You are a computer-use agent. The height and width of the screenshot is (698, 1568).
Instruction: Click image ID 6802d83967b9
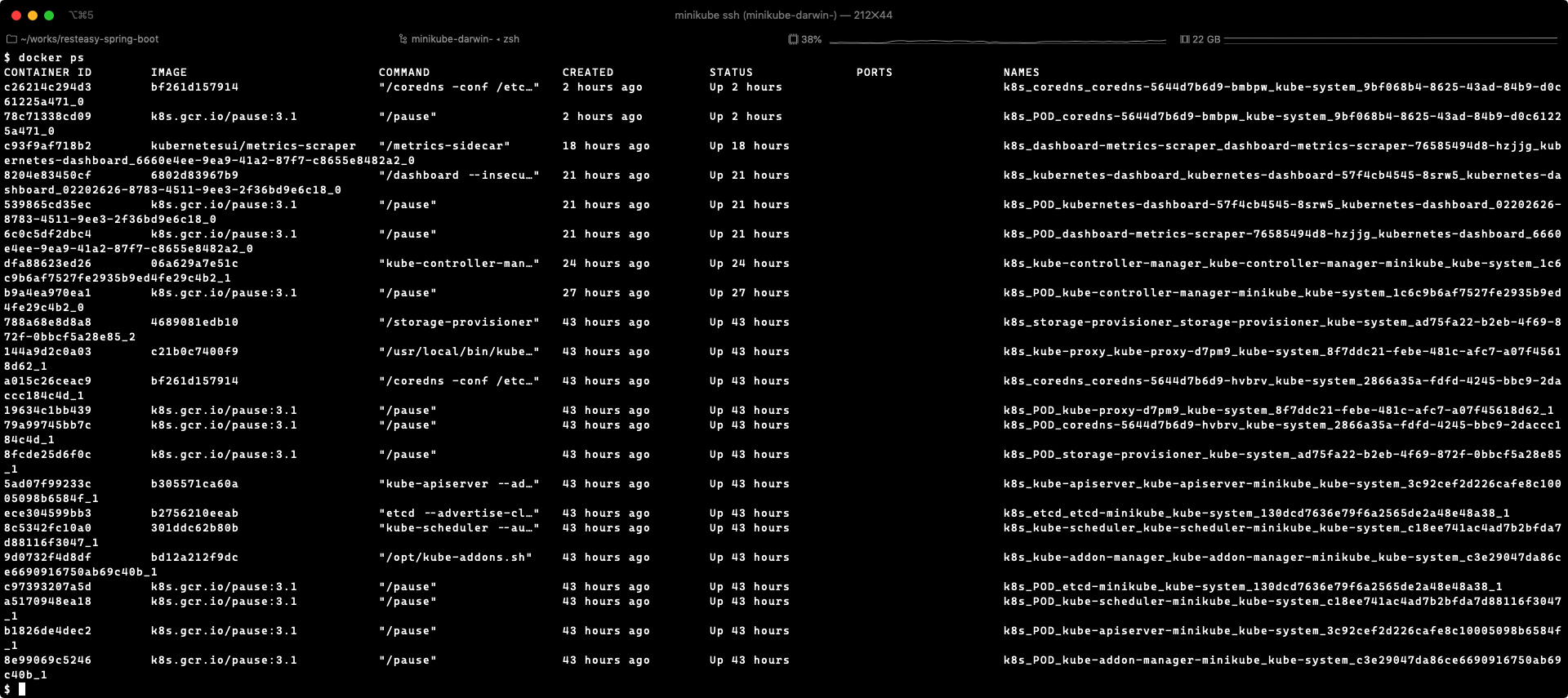point(195,176)
